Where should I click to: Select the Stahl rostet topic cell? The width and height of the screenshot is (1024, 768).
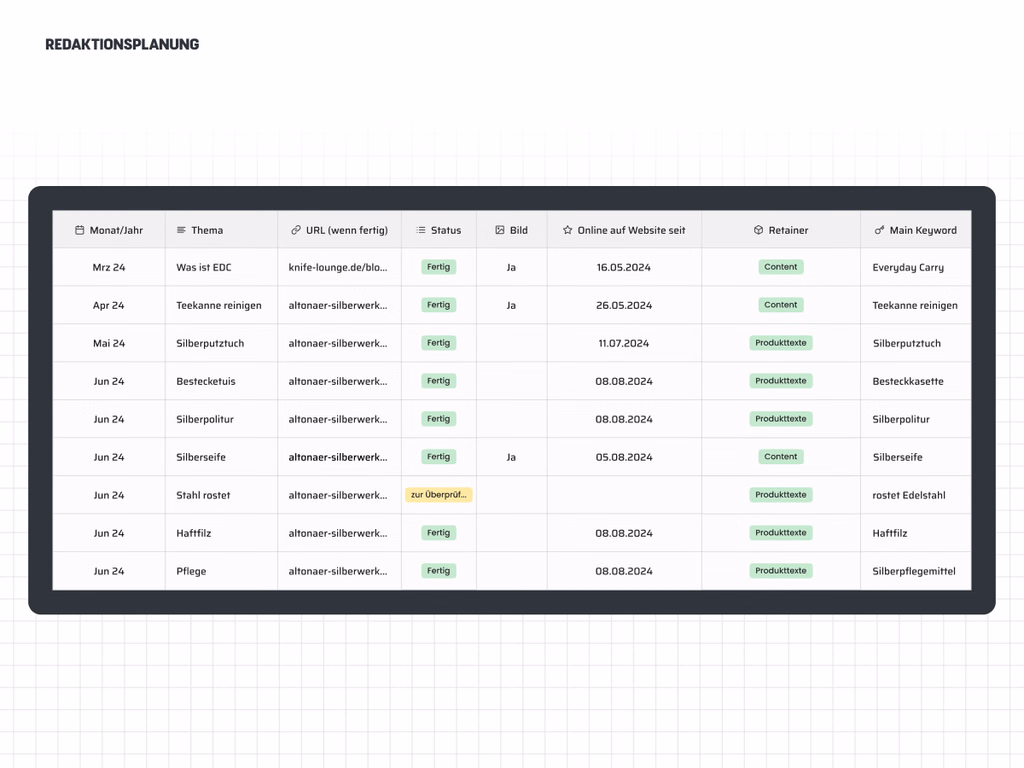(x=203, y=496)
